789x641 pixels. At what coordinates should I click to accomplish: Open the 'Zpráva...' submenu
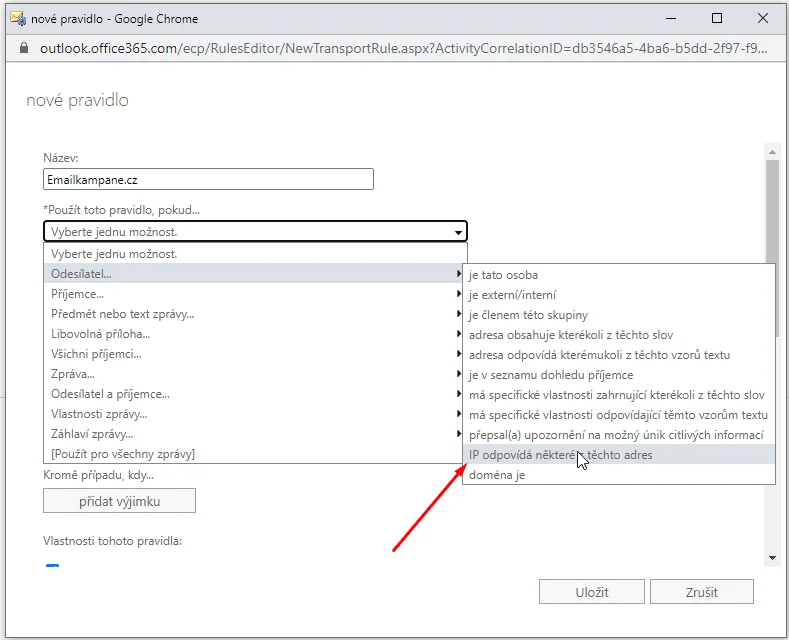click(x=254, y=374)
